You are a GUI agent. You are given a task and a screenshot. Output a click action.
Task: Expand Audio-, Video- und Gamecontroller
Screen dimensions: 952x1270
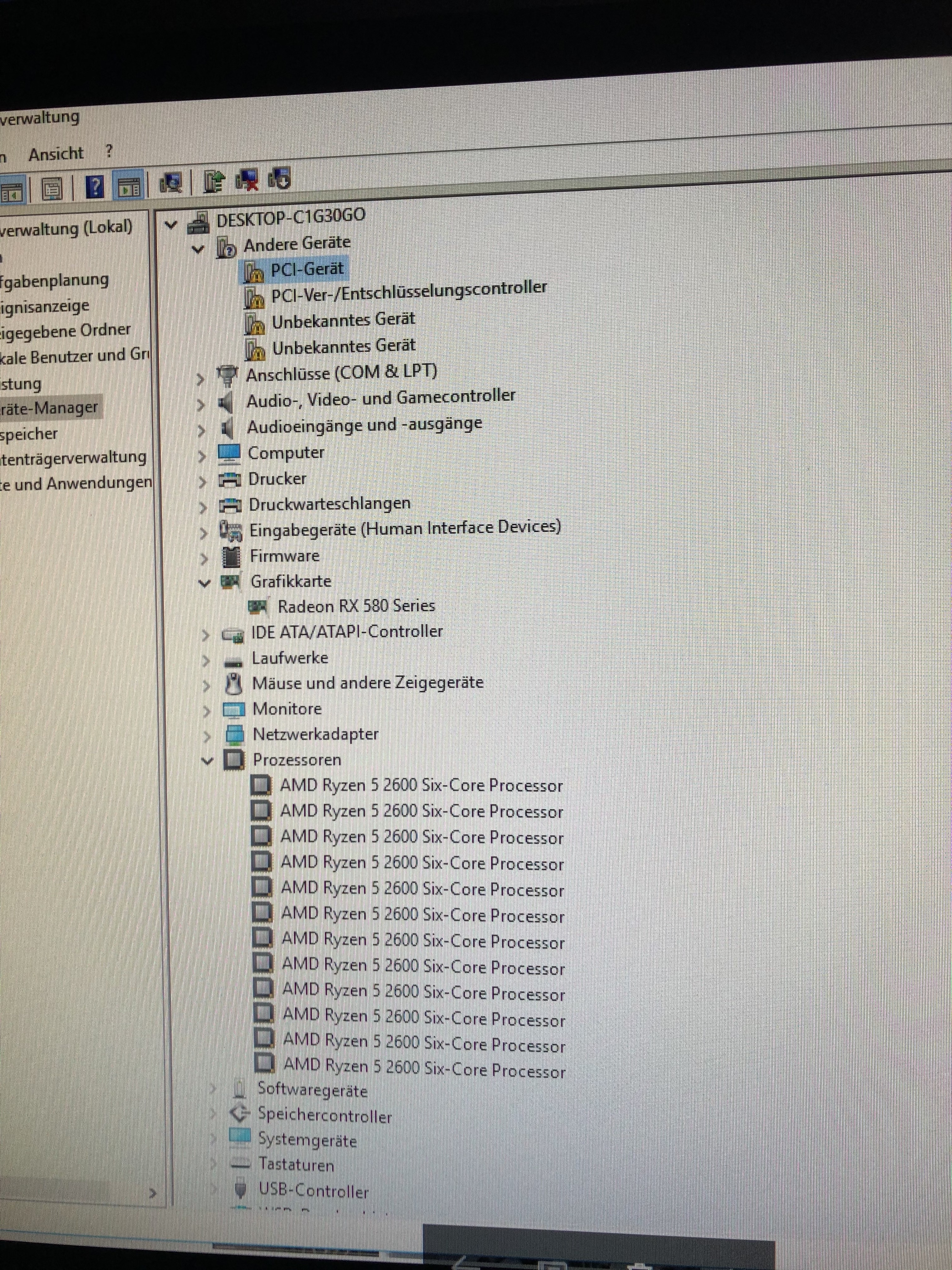point(201,404)
